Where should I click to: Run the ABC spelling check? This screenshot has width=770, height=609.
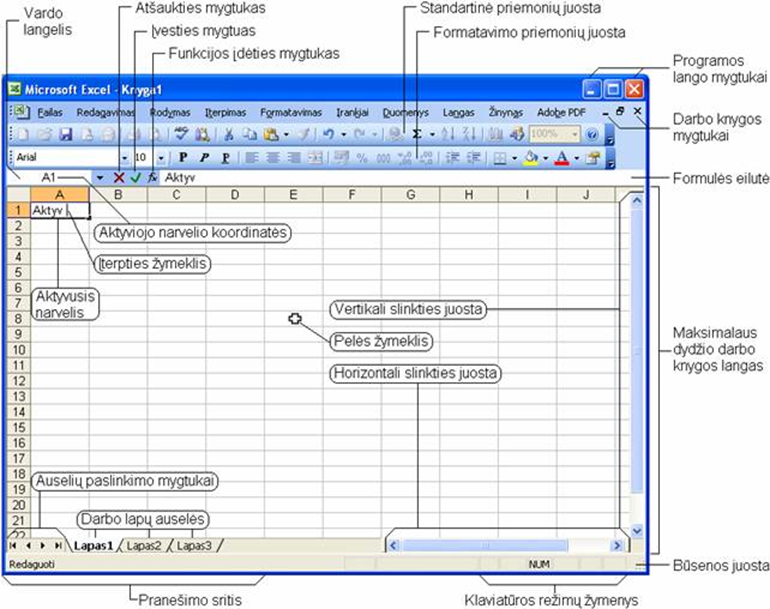point(181,133)
